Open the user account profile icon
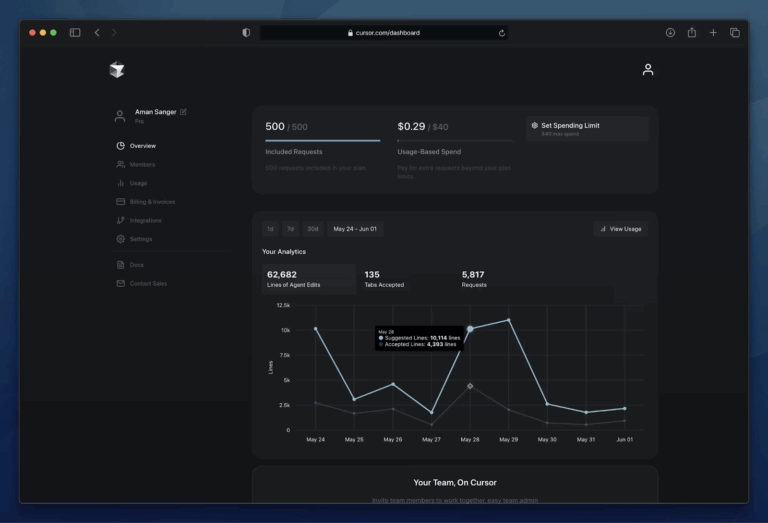This screenshot has height=523, width=768. [648, 69]
